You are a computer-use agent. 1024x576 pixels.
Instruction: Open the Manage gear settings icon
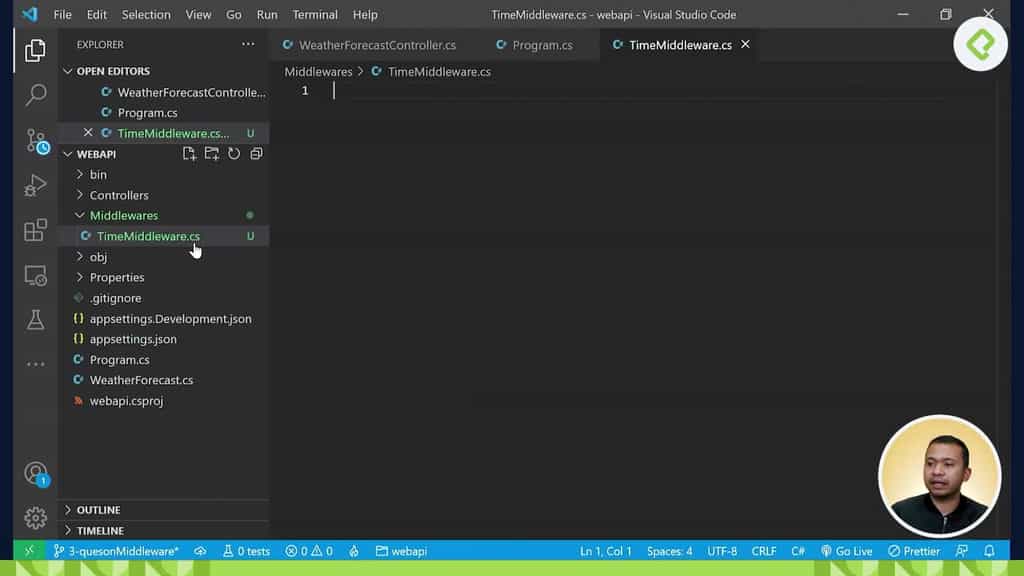[x=35, y=518]
